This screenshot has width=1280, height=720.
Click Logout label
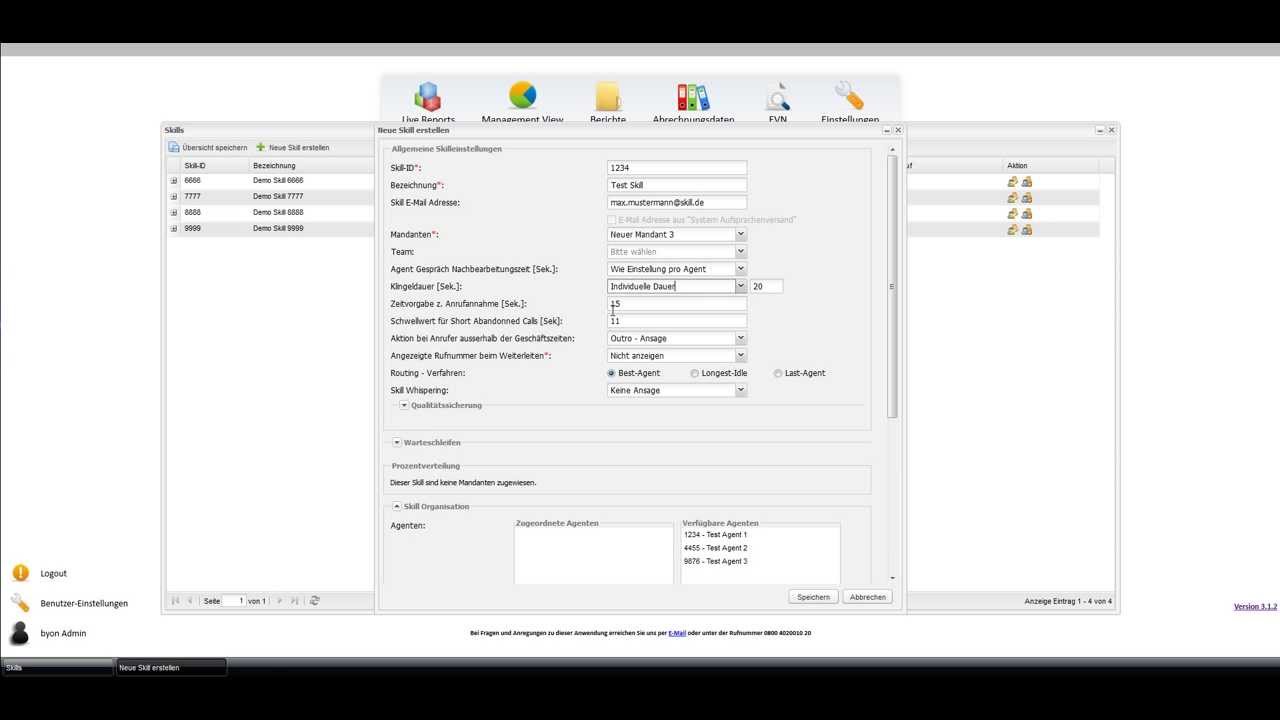pos(54,573)
